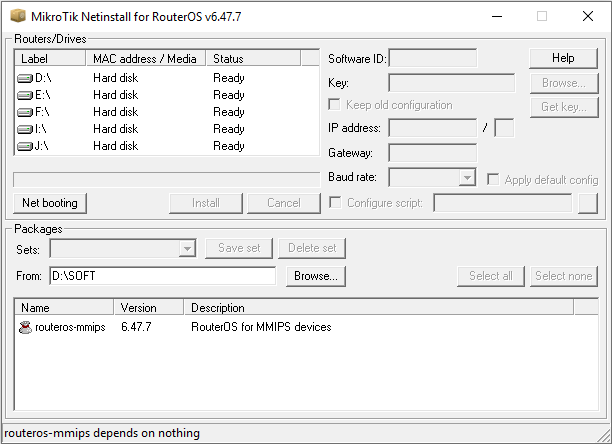Viewport: 612px width, 444px height.
Task: Click the routeros-mmips package icon
Action: (25, 327)
